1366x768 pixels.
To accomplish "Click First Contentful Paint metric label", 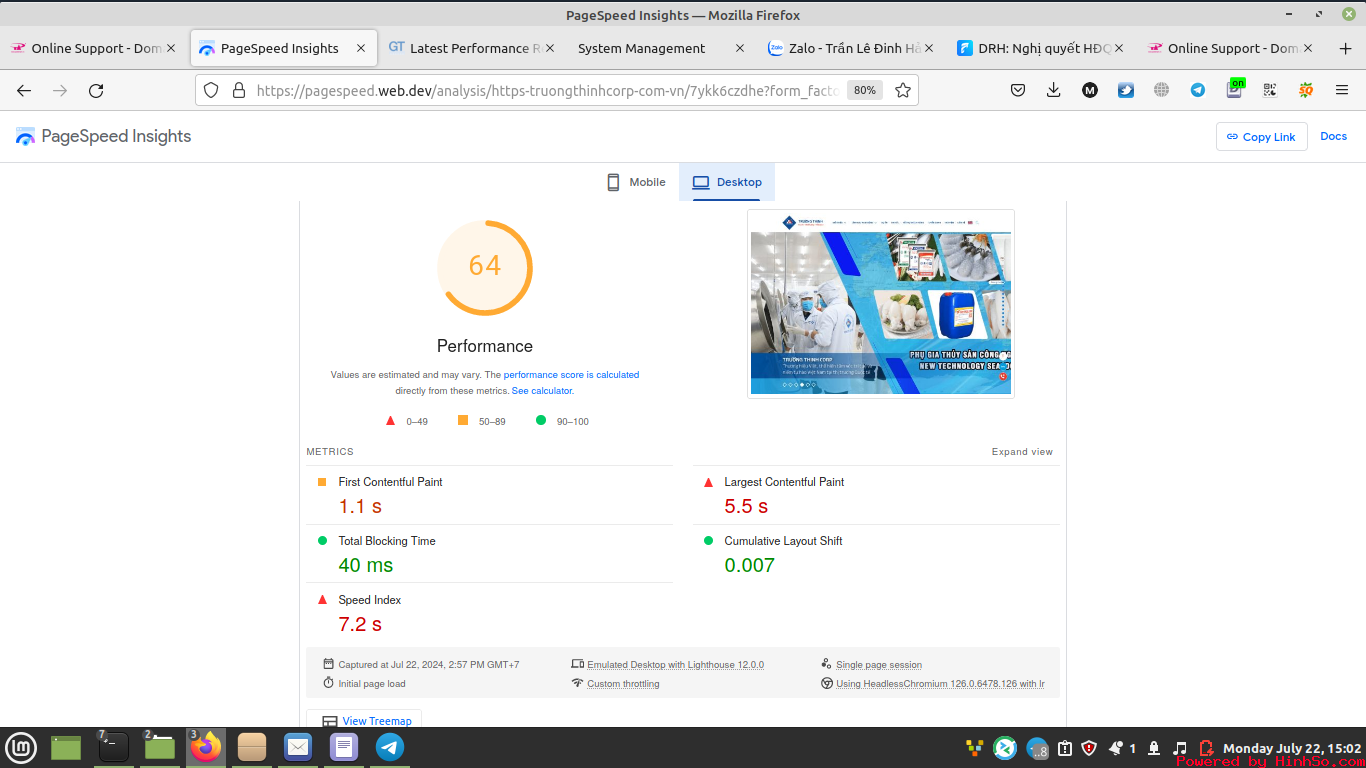I will coord(390,482).
